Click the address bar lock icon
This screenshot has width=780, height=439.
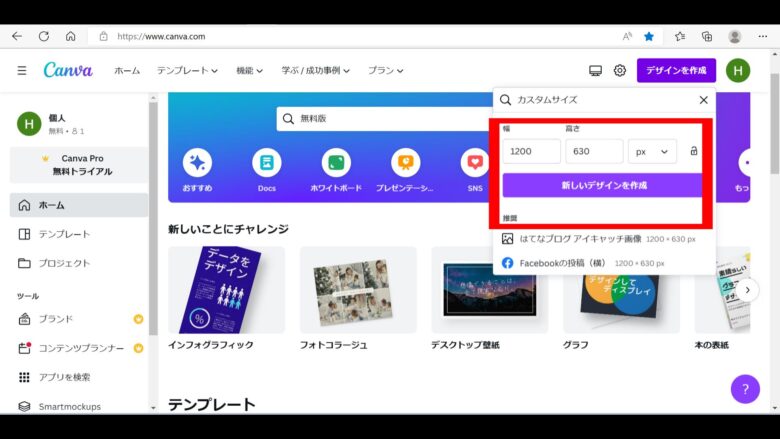click(103, 36)
